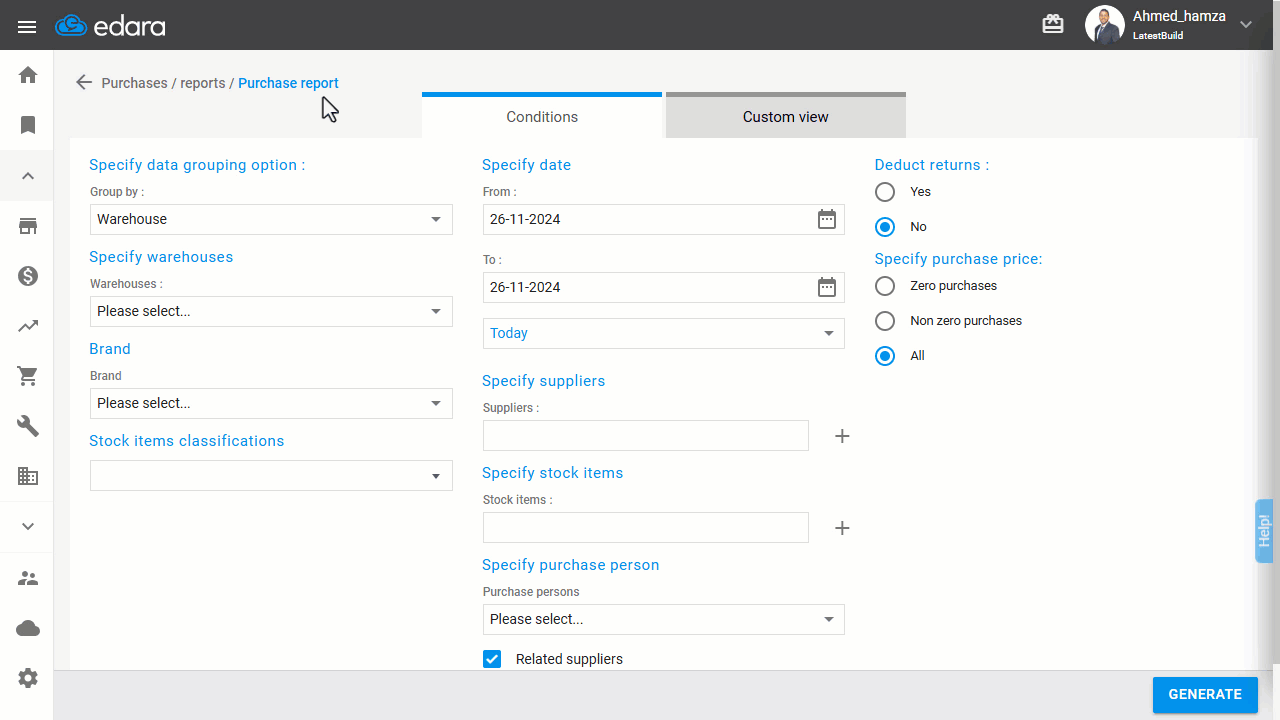Screen dimensions: 1280x720
Task: Select All purchase price radio
Action: pos(885,355)
